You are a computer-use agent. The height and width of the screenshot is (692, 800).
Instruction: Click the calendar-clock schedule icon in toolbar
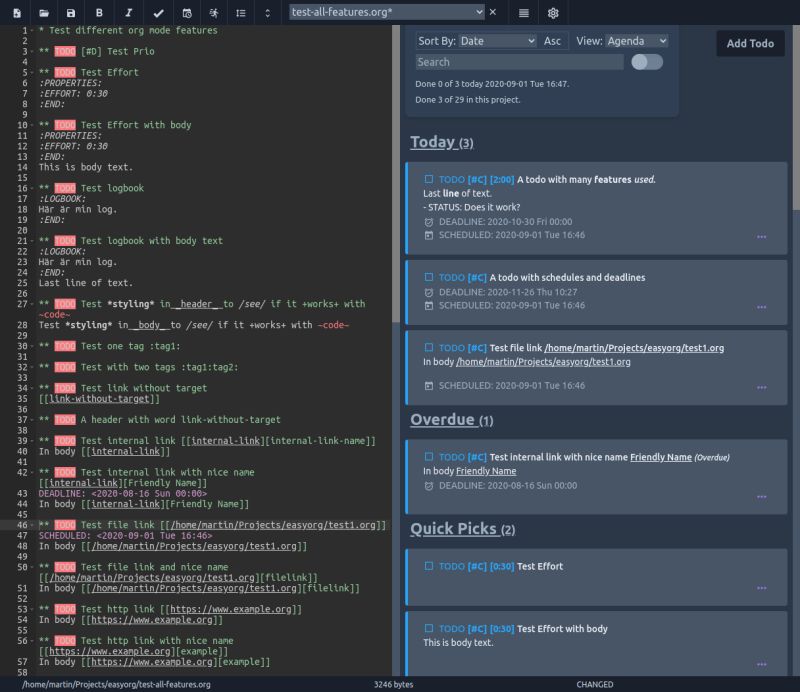click(x=187, y=13)
